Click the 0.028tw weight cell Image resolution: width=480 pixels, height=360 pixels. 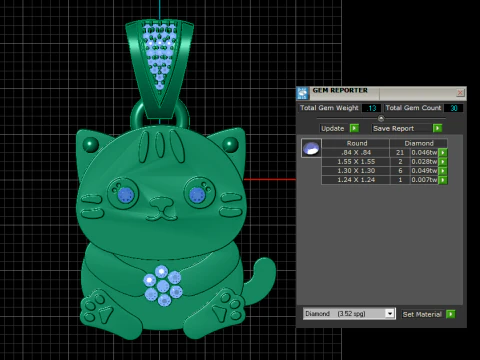tap(424, 162)
